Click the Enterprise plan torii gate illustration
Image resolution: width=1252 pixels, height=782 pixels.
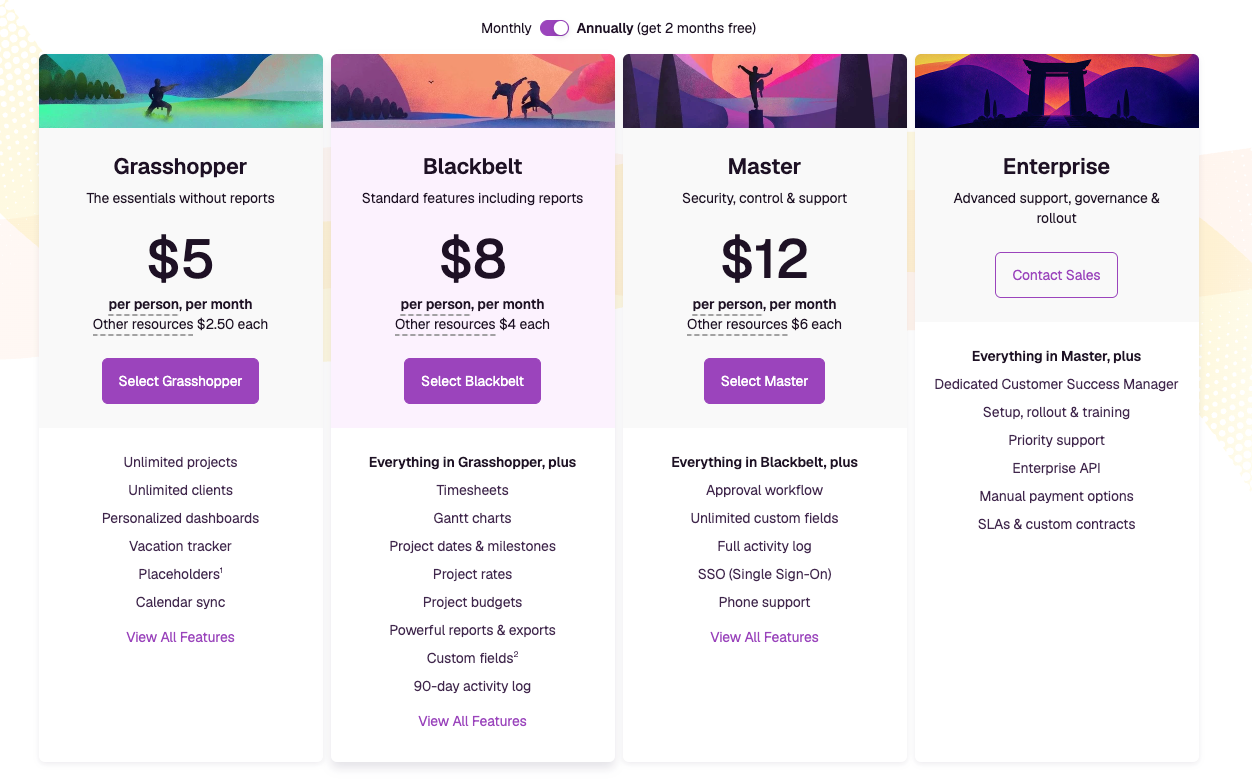(x=1057, y=91)
